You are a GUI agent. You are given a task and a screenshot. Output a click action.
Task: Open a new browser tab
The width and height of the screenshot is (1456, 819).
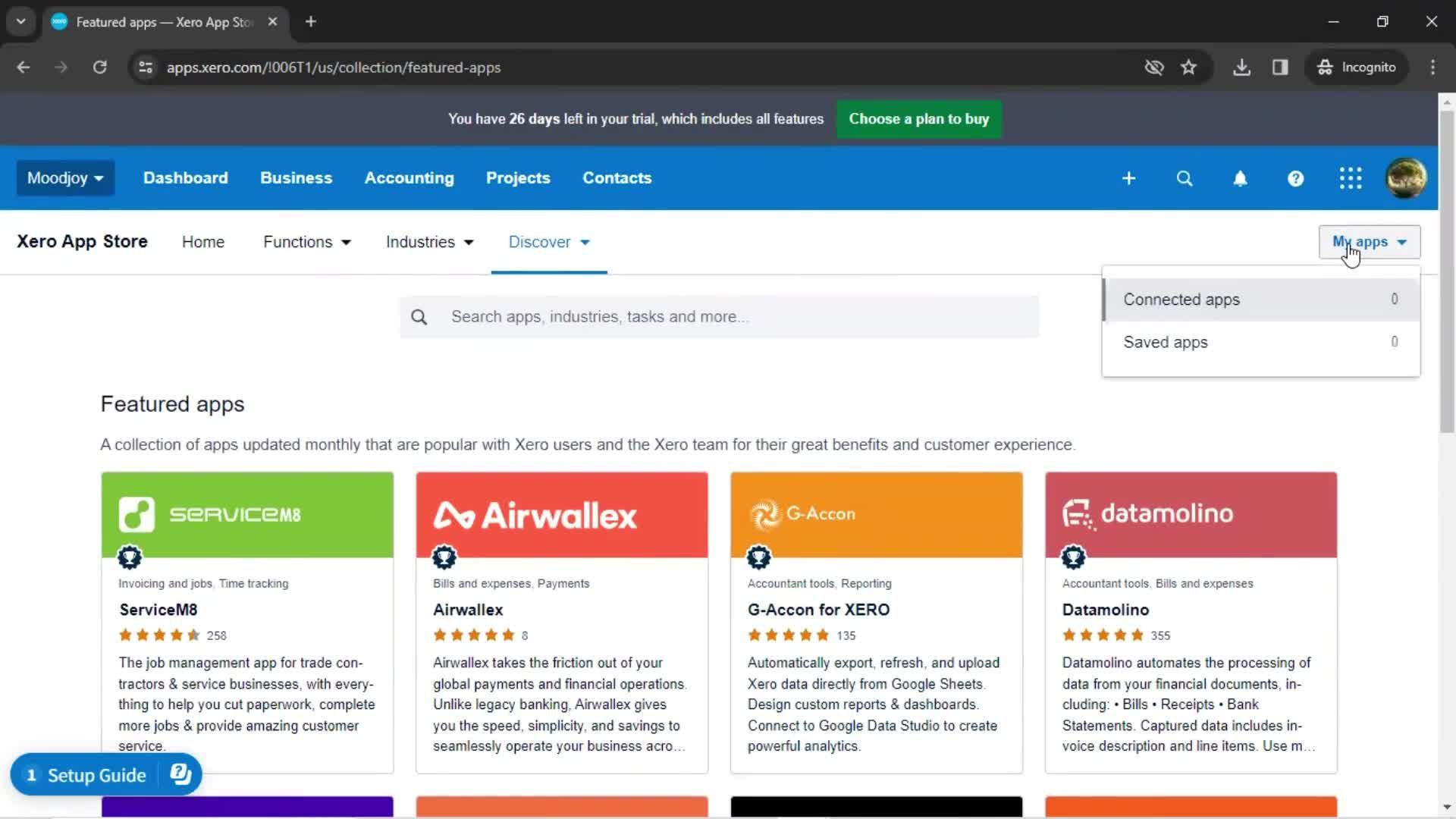310,21
